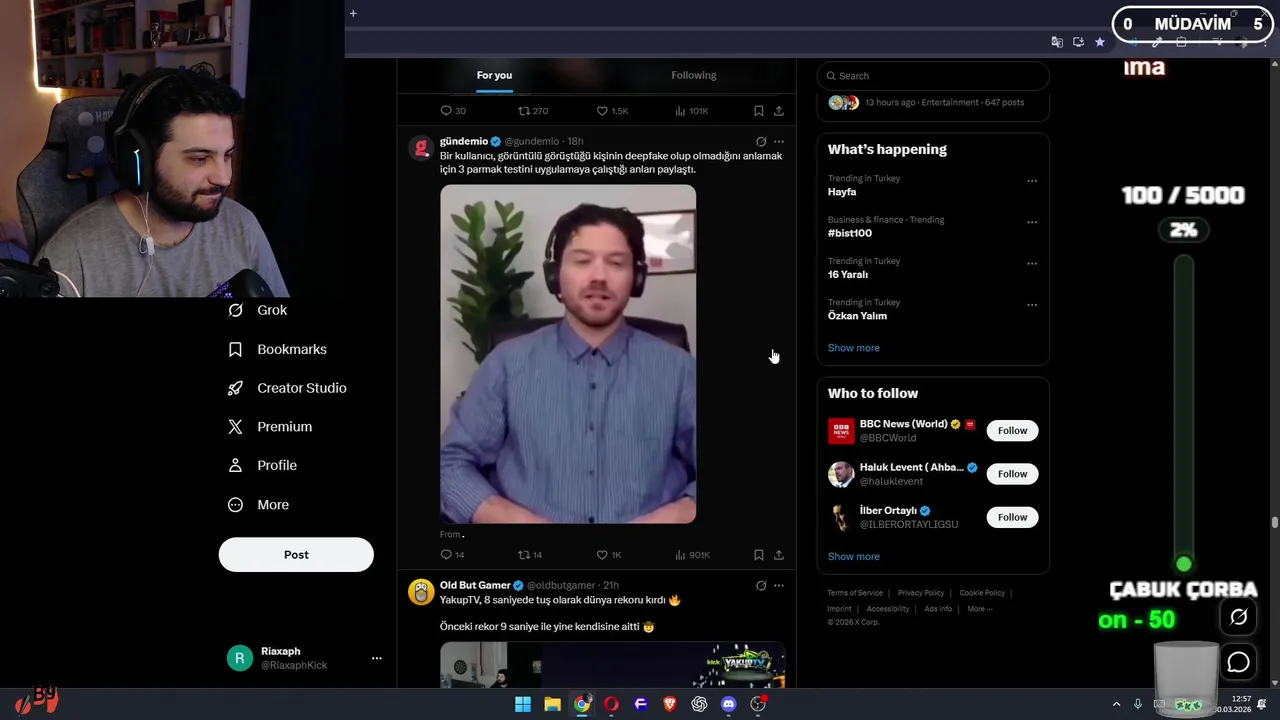1280x720 pixels.
Task: Reply to the gundemio deepfake post
Action: tap(452, 555)
